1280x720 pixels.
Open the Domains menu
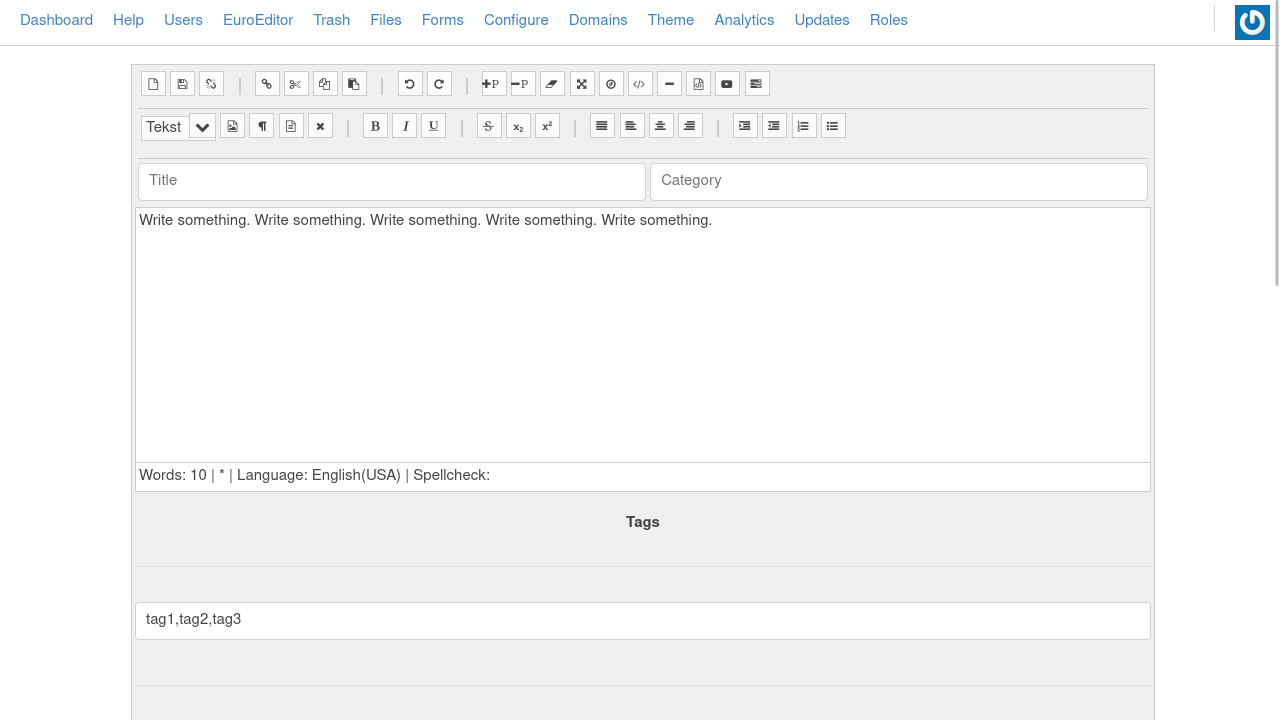[598, 20]
